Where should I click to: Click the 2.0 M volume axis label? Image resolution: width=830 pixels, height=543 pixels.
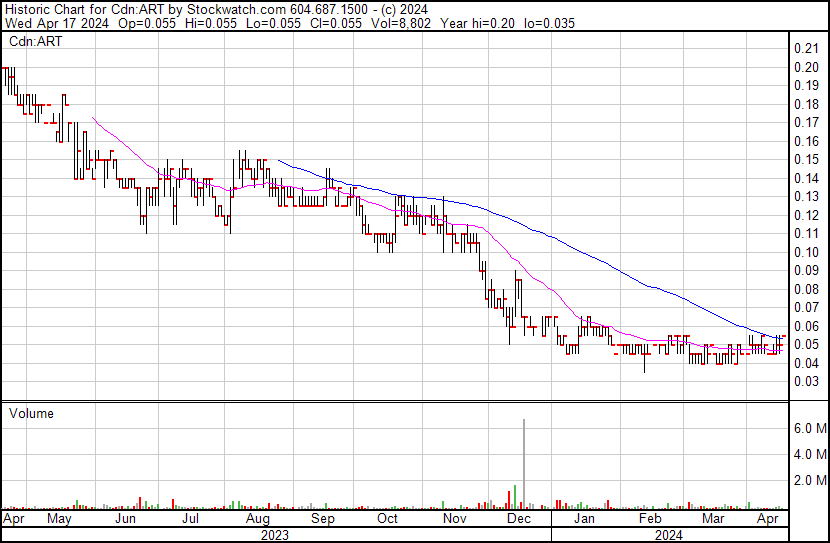809,481
